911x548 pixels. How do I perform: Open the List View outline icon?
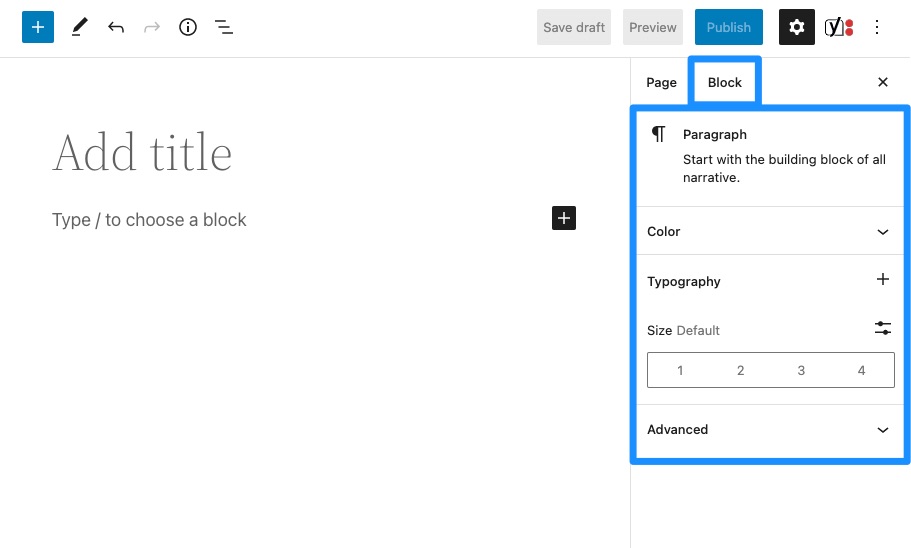click(x=224, y=28)
